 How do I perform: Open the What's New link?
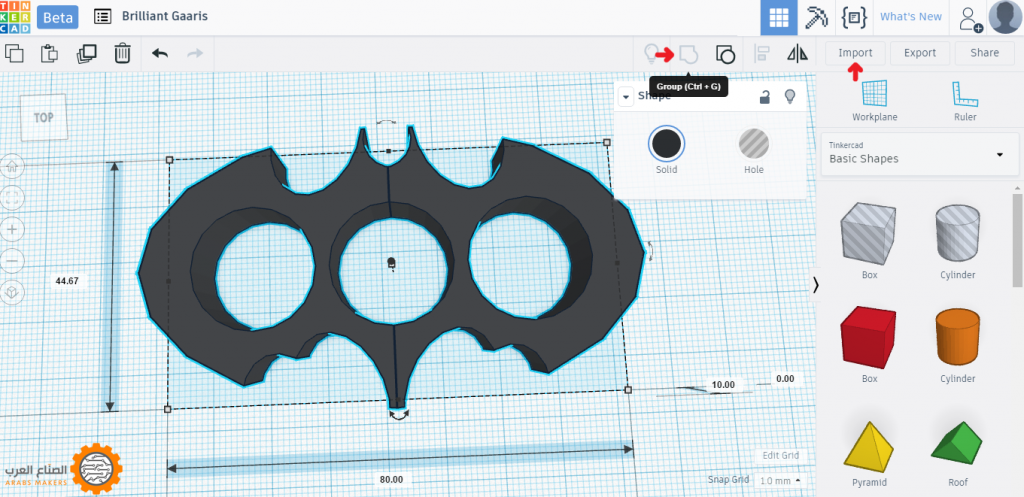(x=910, y=17)
